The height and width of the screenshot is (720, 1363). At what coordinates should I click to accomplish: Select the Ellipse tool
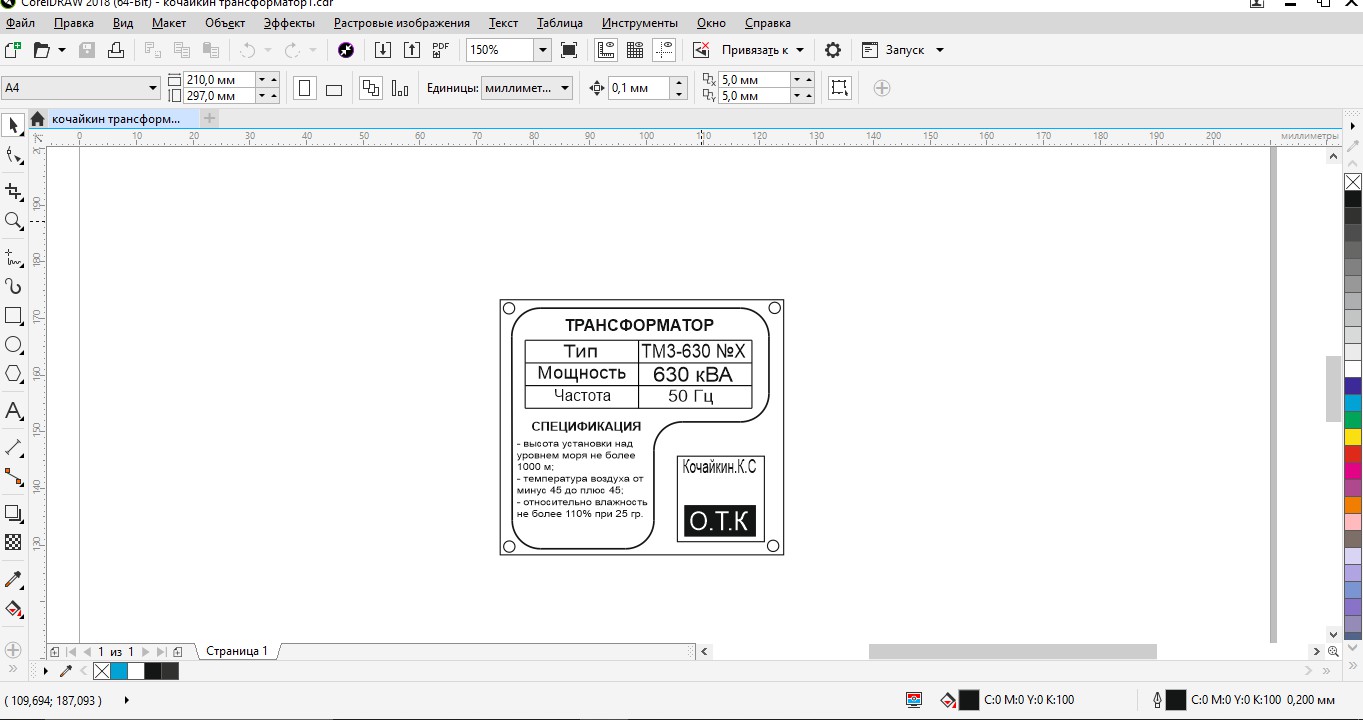14,345
